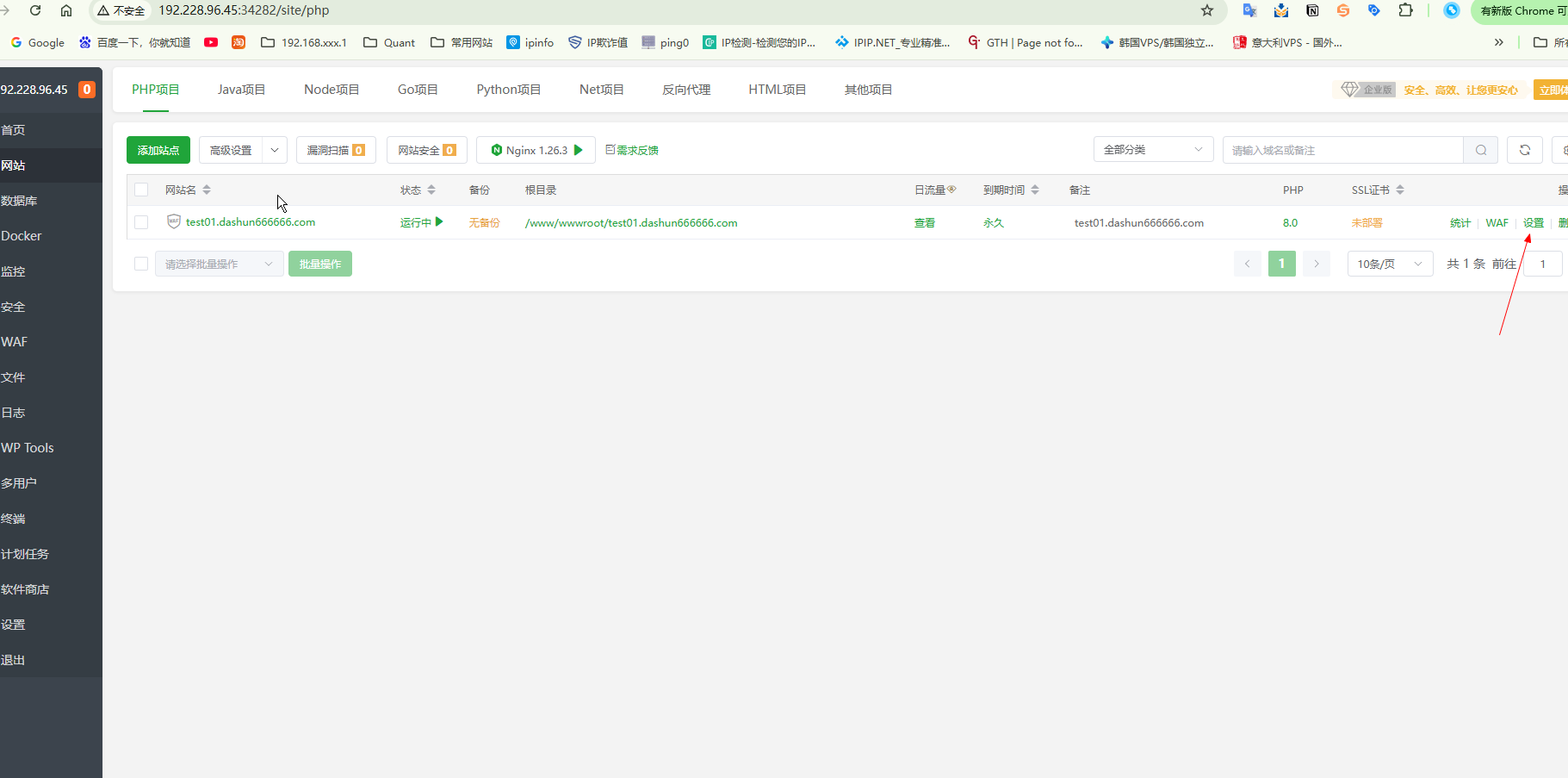This screenshot has height=778, width=1568.
Task: Click the 设置 action for test01 site
Action: (1534, 222)
